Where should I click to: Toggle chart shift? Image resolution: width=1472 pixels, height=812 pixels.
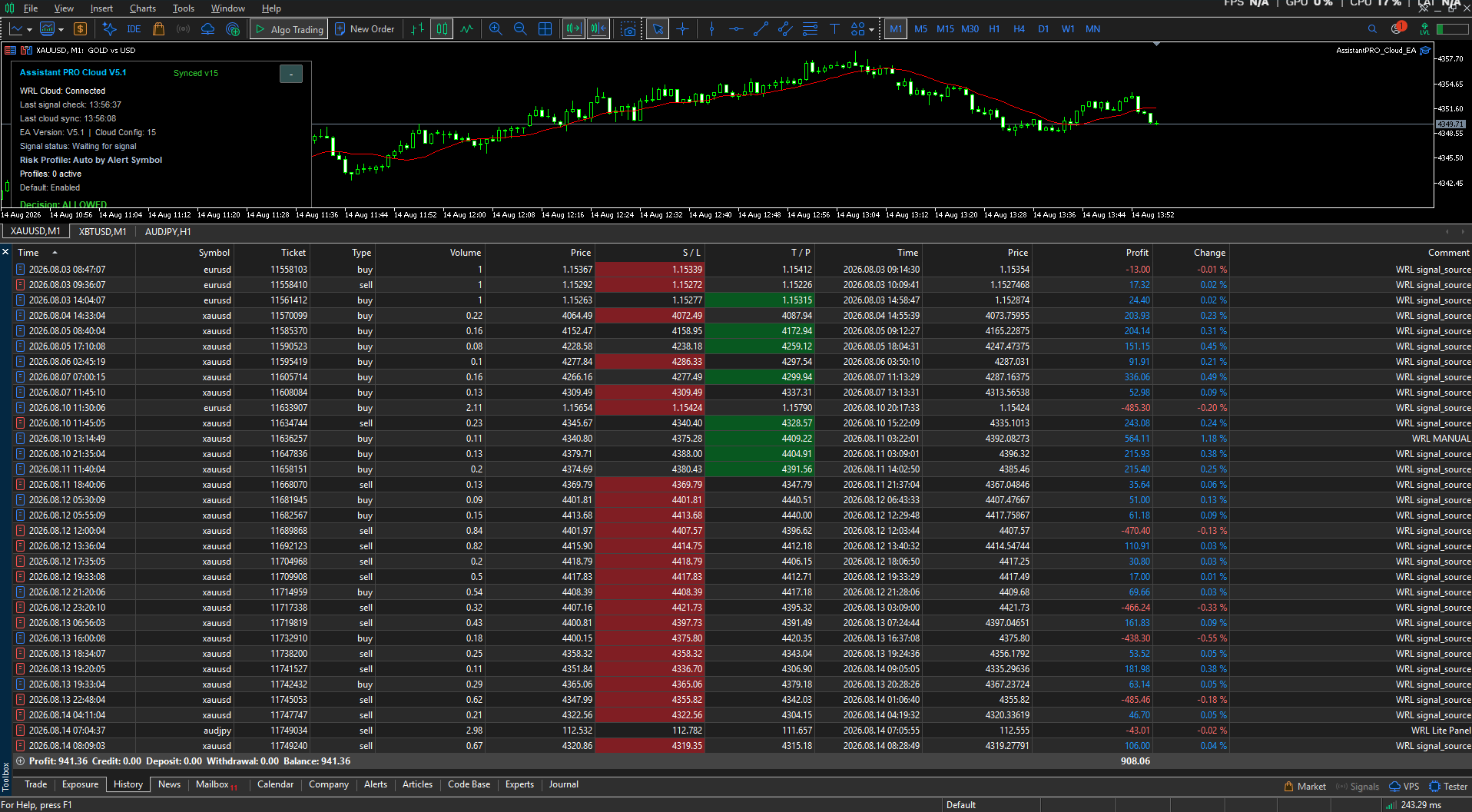(598, 29)
